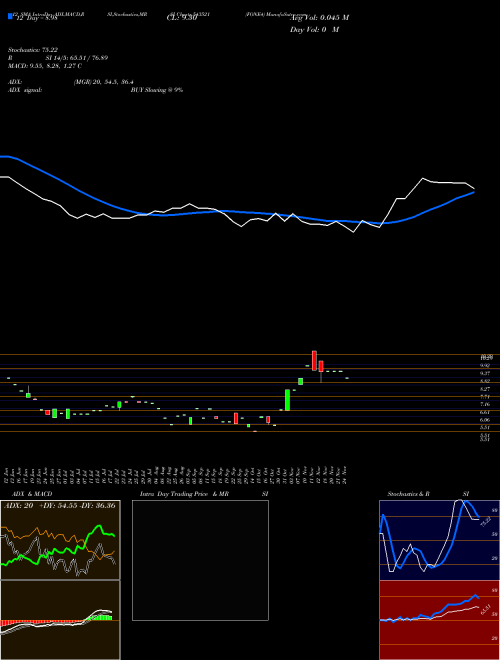Click the 'SI 14/3: 65.51 / 76.89' value
500x660 pixels.
77,58
